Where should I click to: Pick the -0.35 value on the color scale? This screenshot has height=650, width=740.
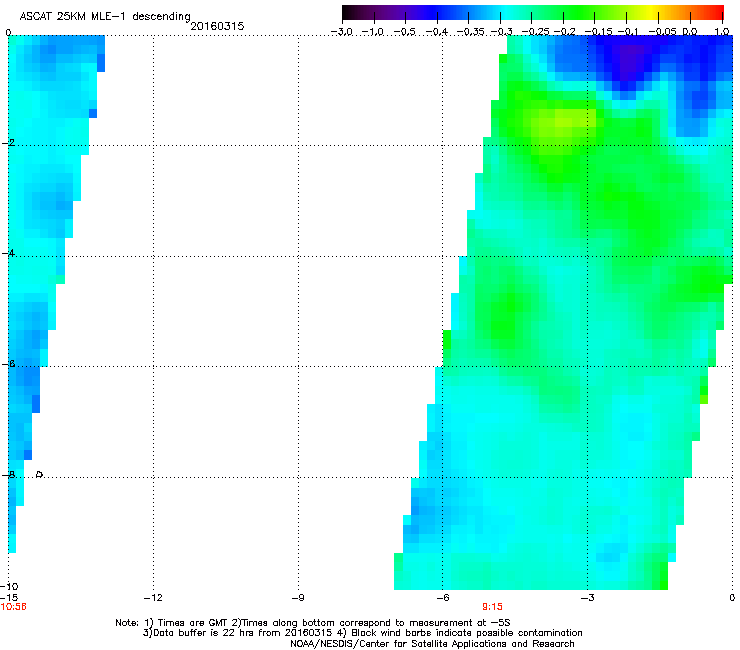tap(470, 32)
